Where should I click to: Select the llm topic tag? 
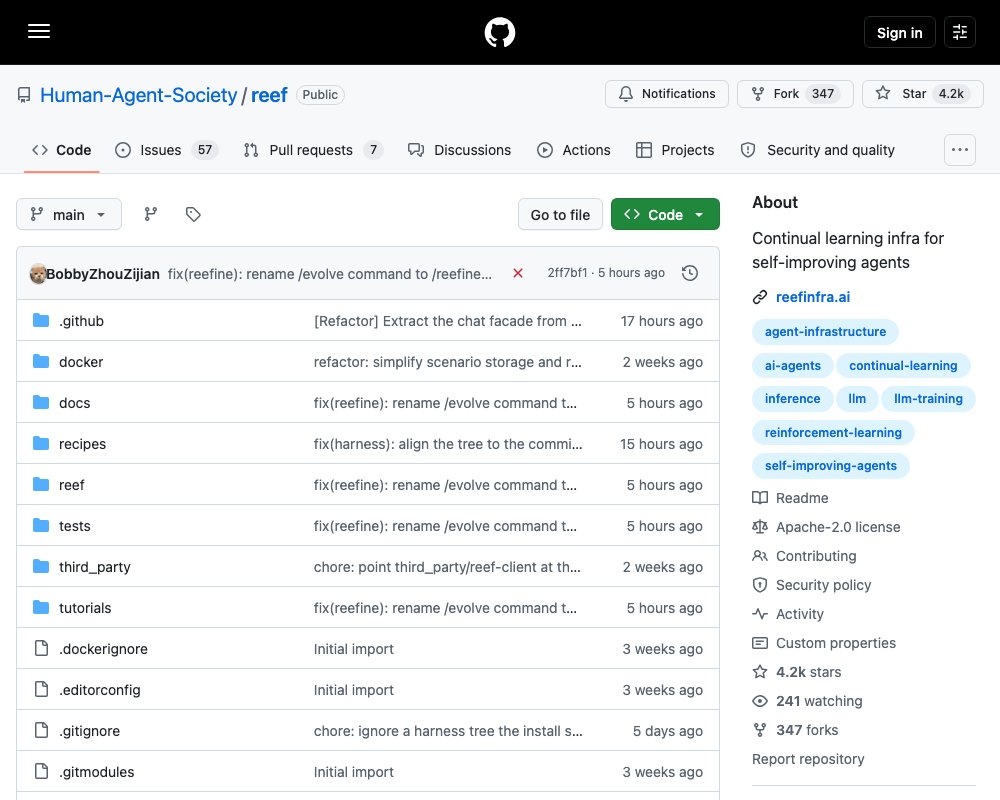[x=857, y=399]
